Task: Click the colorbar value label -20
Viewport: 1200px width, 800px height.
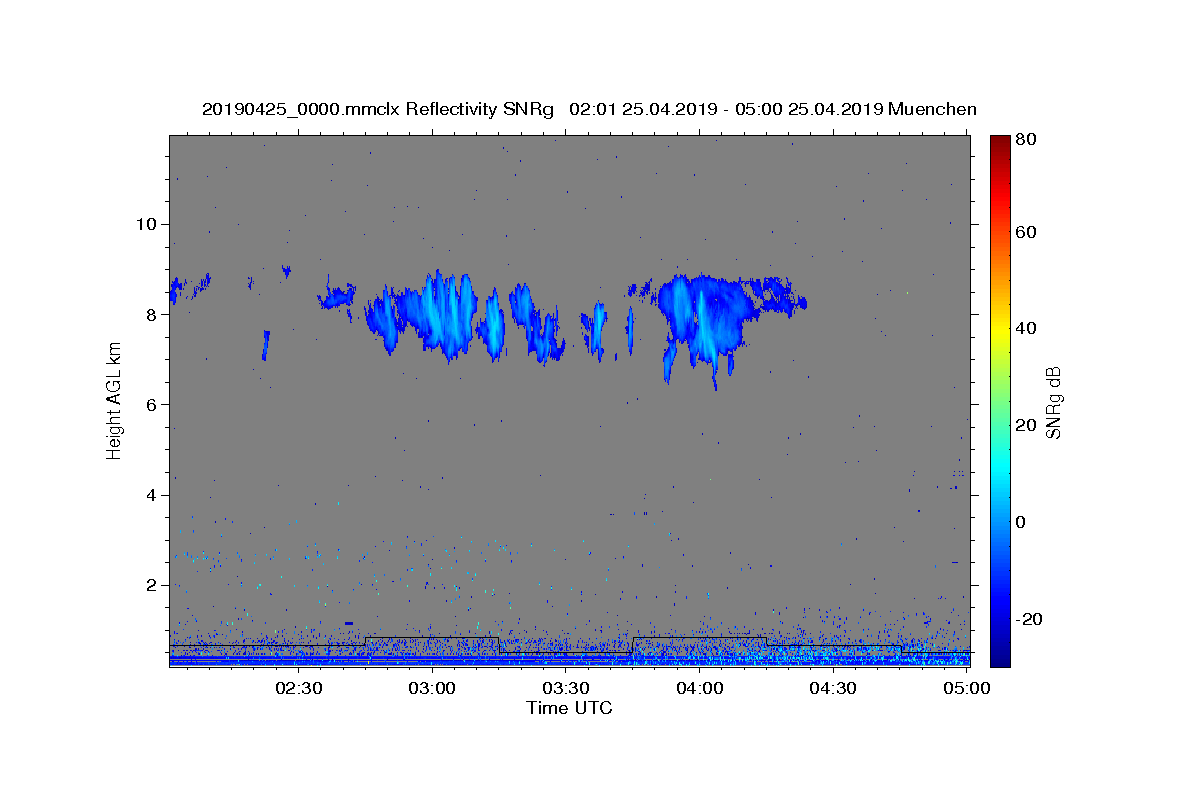Action: click(1029, 619)
